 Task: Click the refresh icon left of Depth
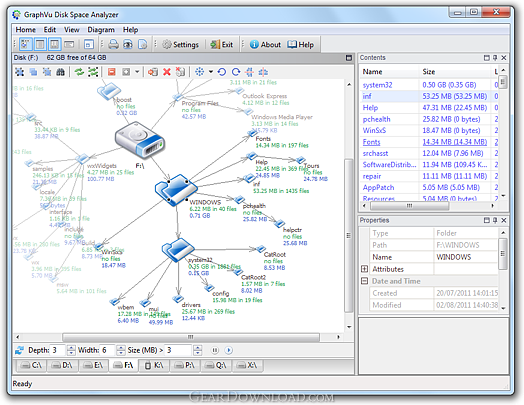pyautogui.click(x=20, y=350)
